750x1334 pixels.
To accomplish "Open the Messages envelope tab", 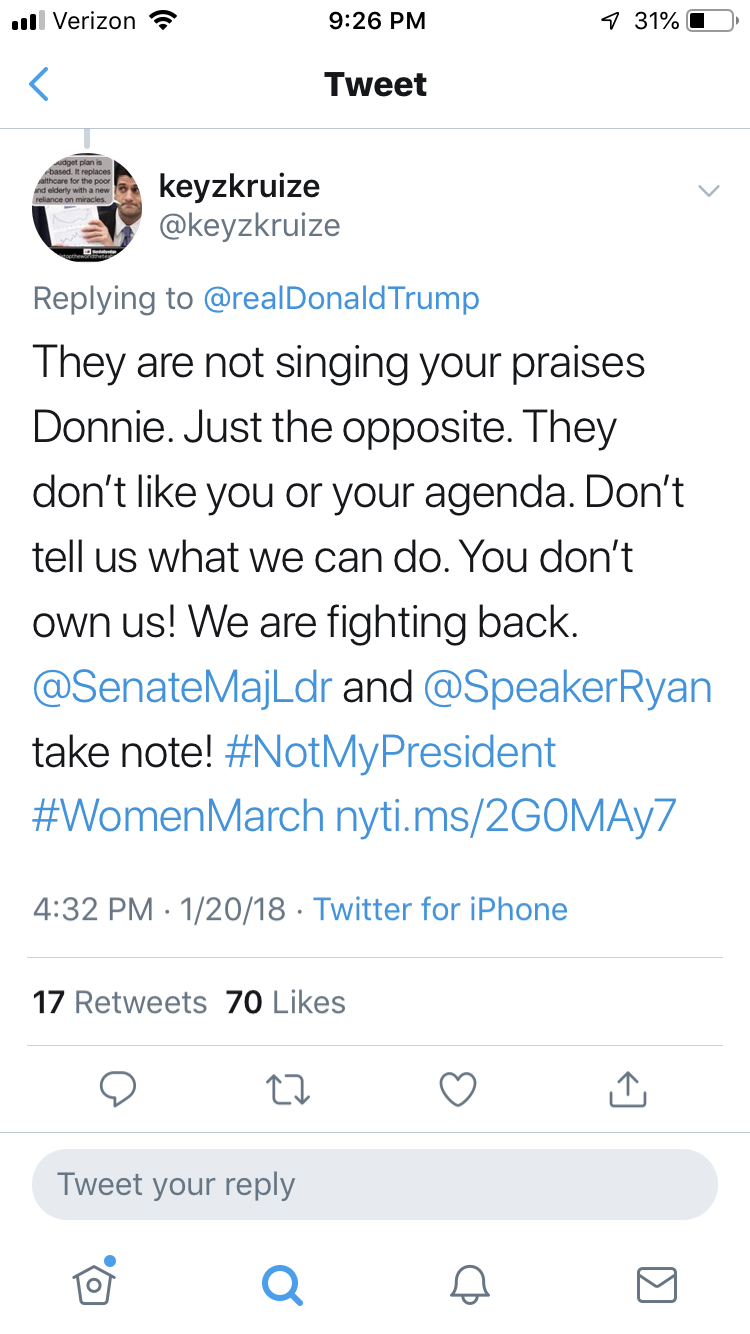I will point(657,1284).
